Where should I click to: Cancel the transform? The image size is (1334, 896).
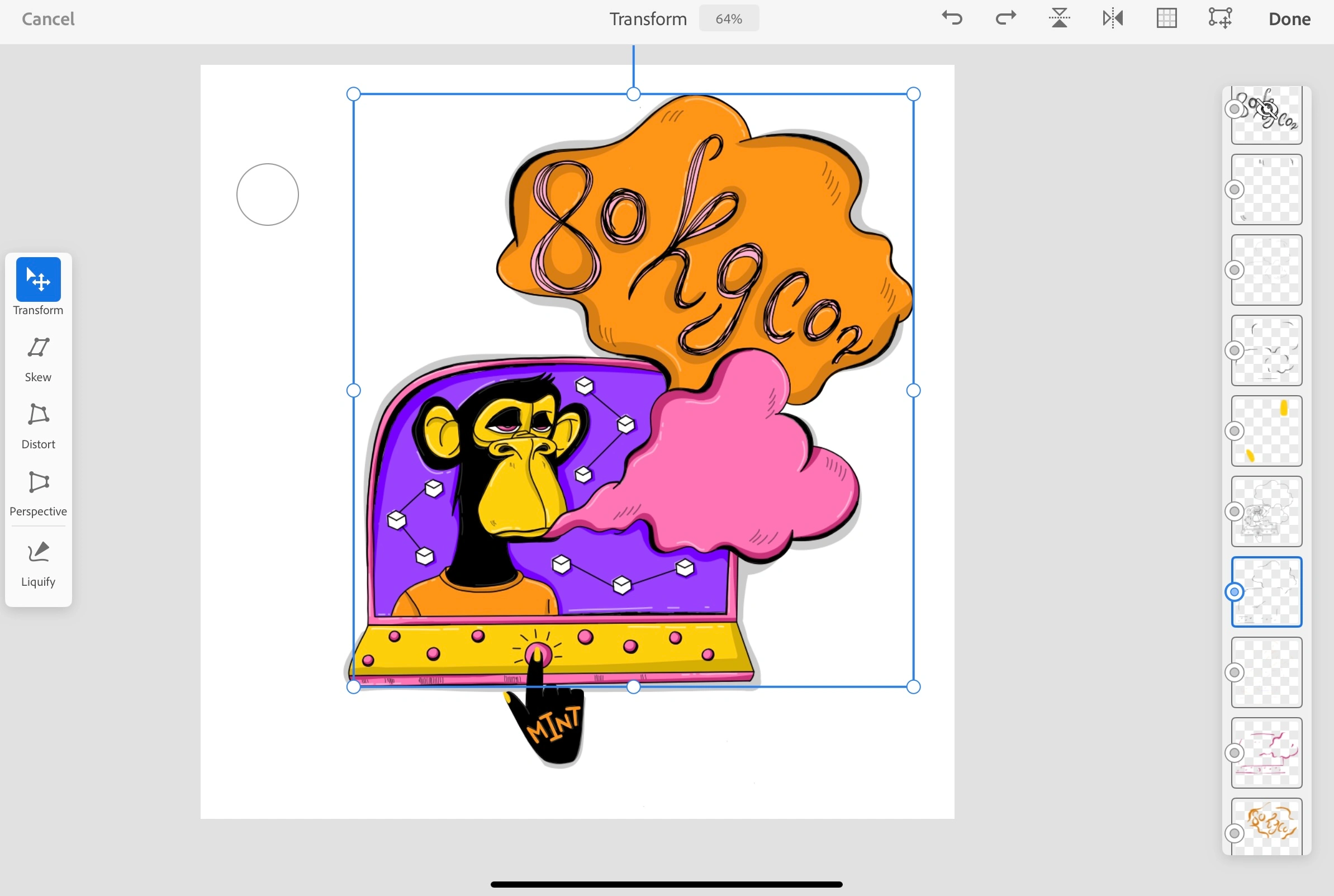48,19
